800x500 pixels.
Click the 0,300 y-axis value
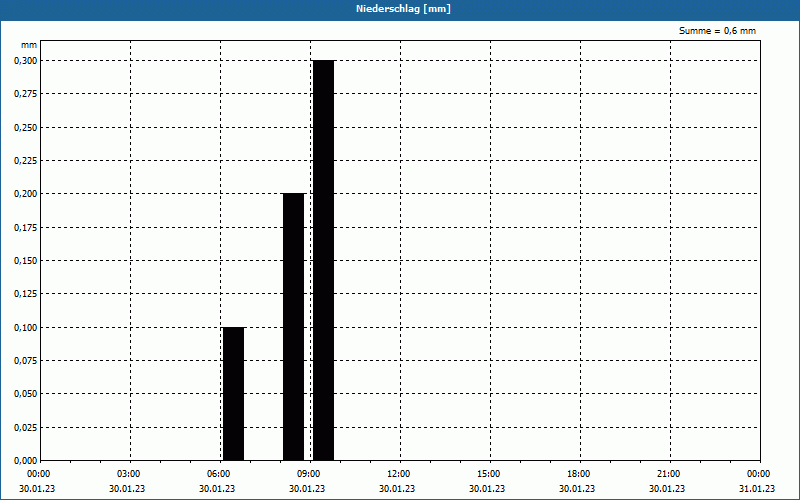point(26,61)
